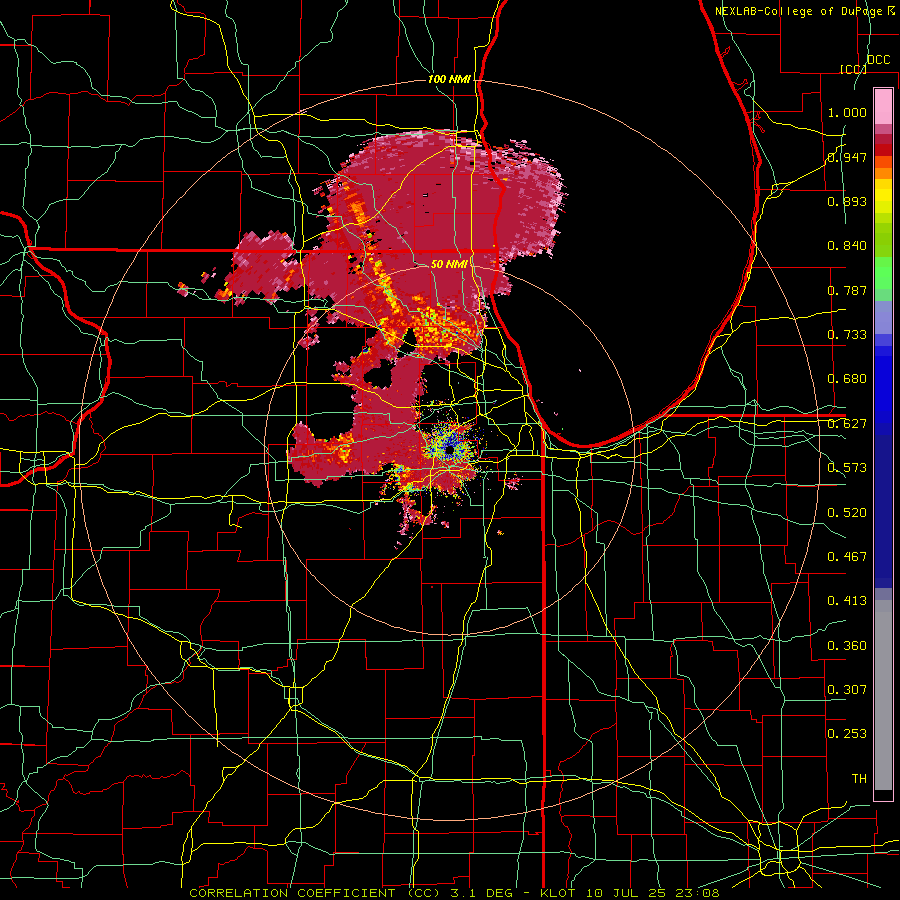Pick the light pink band atop color bar
Viewport: 900px width, 900px height.
883,107
